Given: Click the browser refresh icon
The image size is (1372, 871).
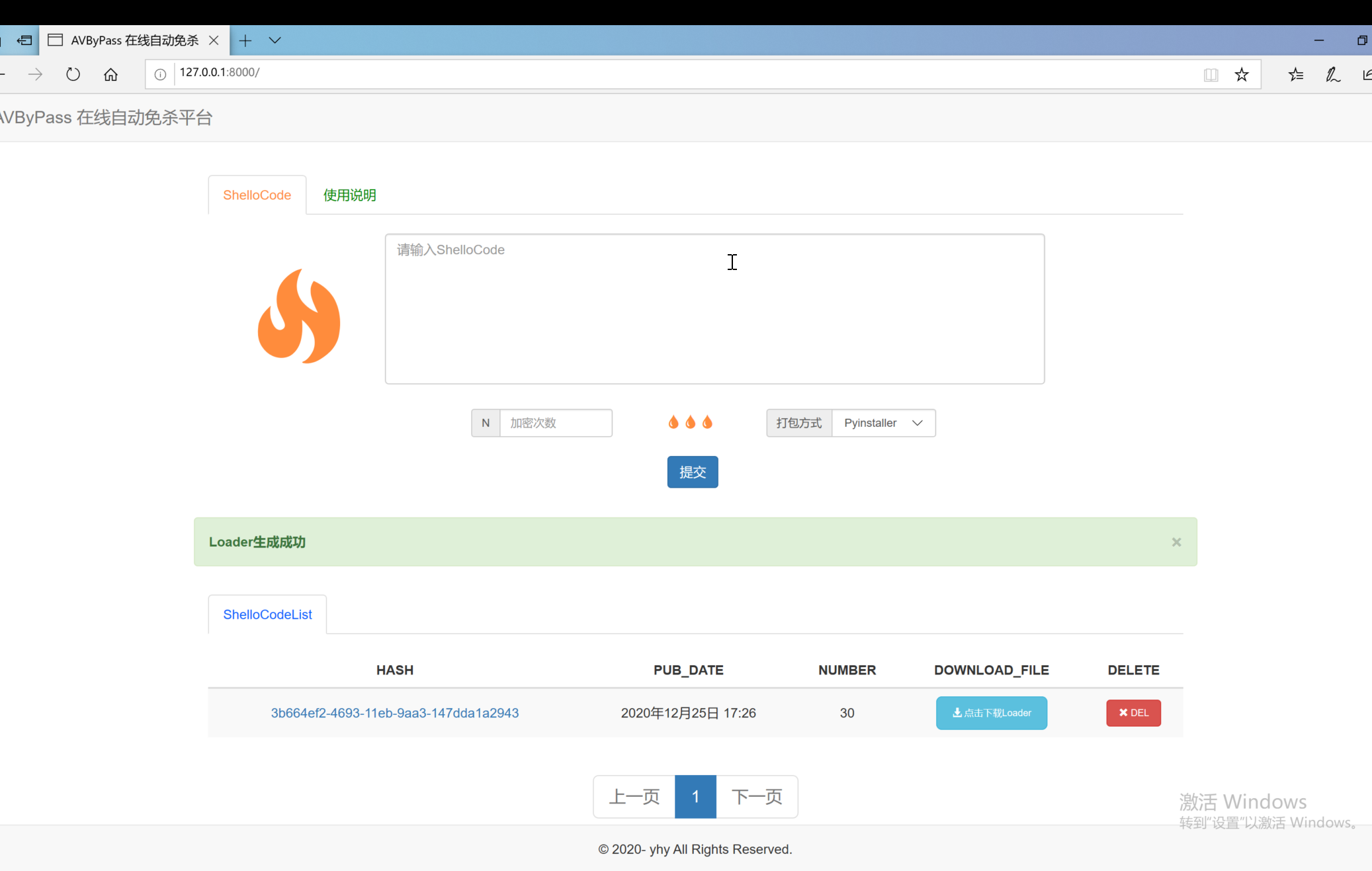Looking at the screenshot, I should [73, 74].
